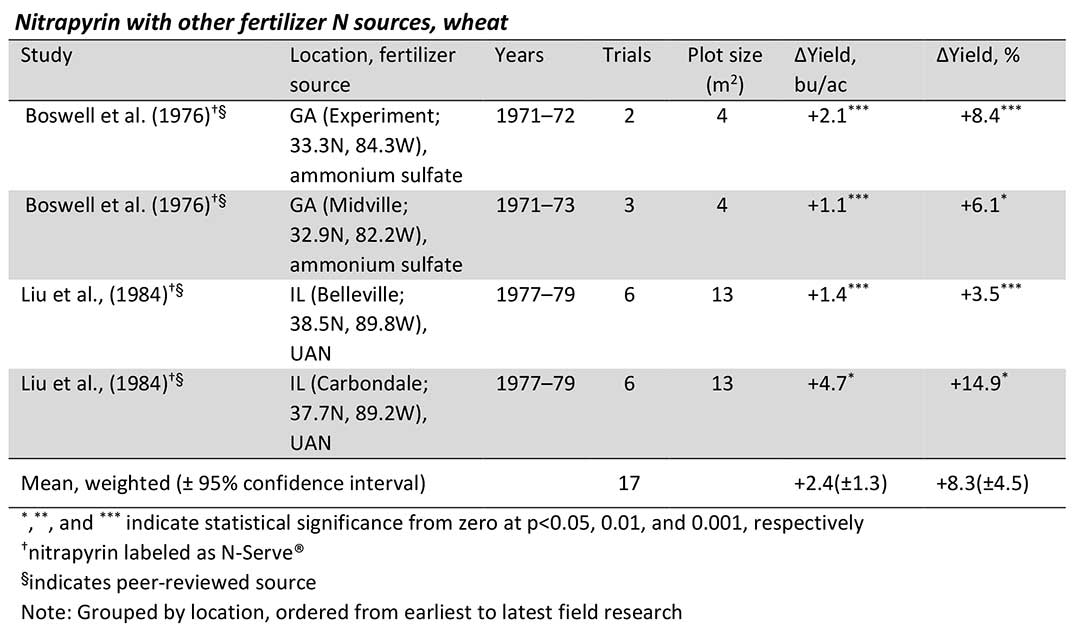
Task: Click the table title about Nitrapyrin and wheat
Action: [x=265, y=16]
